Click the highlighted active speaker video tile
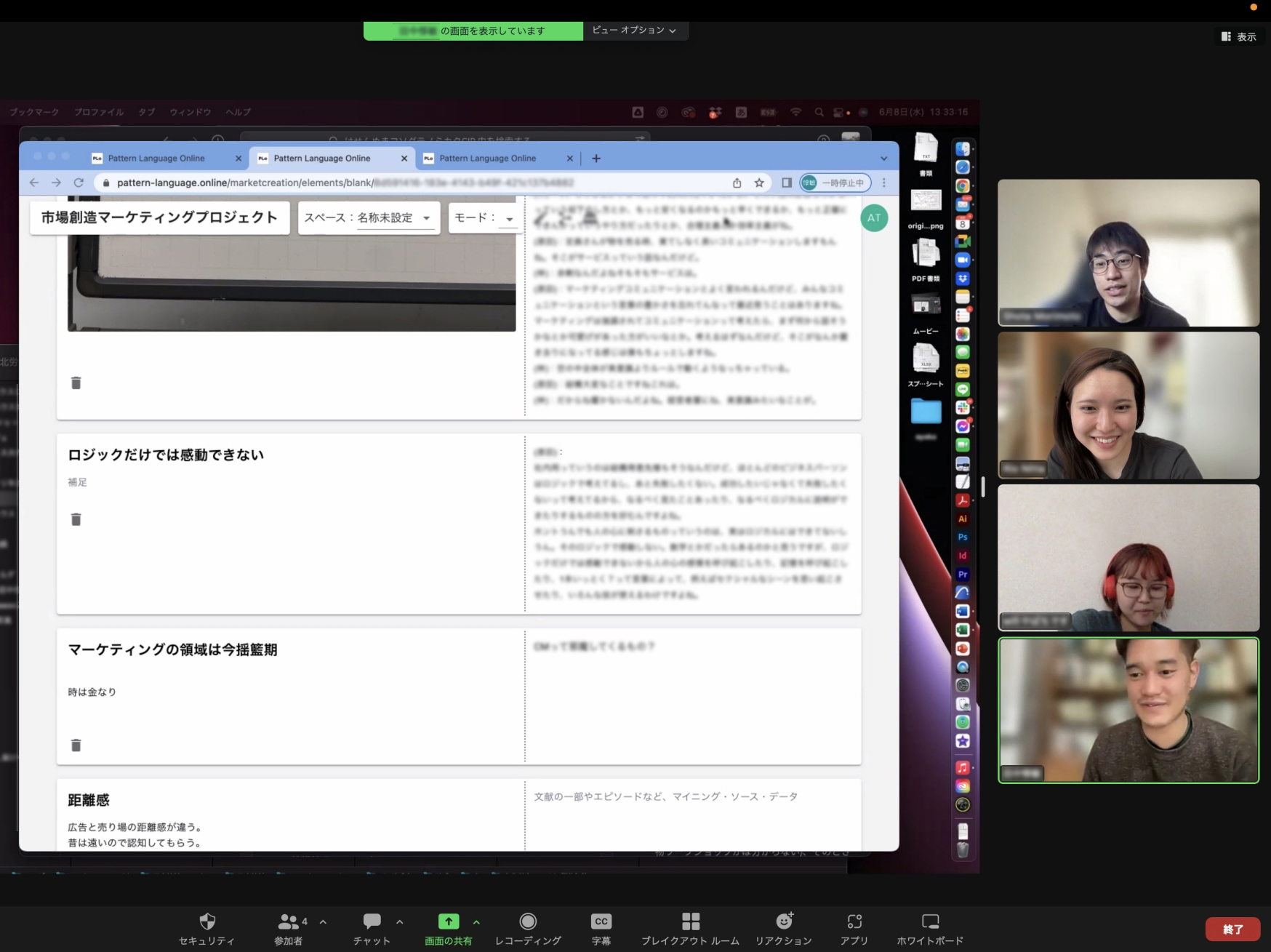This screenshot has width=1271, height=952. [x=1128, y=711]
